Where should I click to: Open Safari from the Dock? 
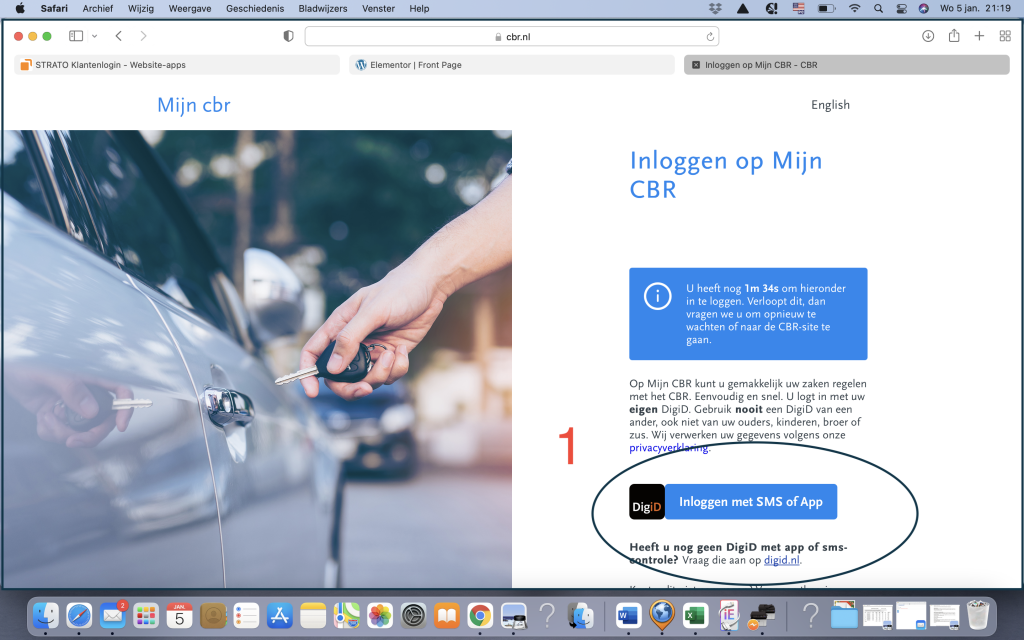(x=79, y=615)
